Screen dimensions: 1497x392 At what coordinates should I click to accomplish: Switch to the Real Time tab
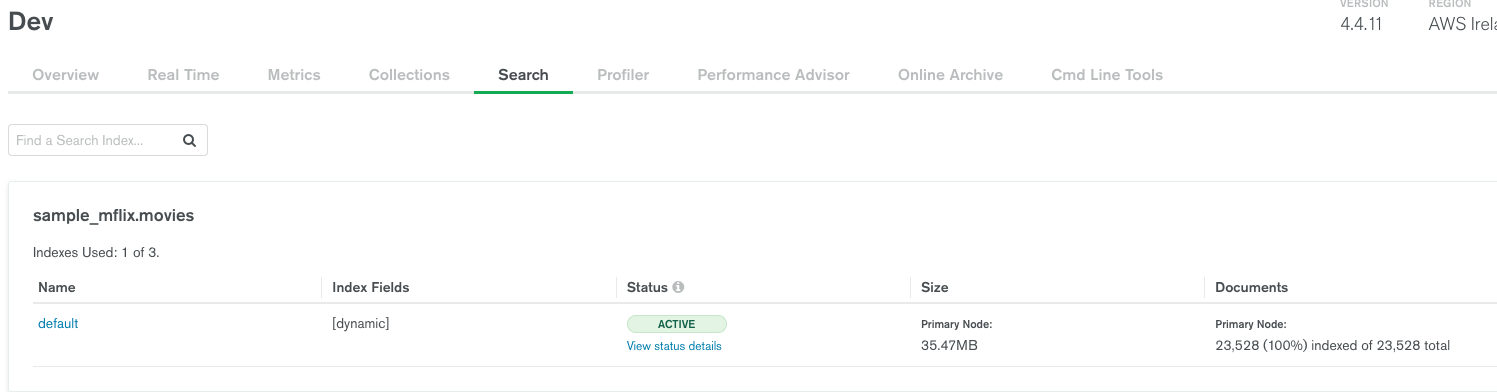pos(183,75)
